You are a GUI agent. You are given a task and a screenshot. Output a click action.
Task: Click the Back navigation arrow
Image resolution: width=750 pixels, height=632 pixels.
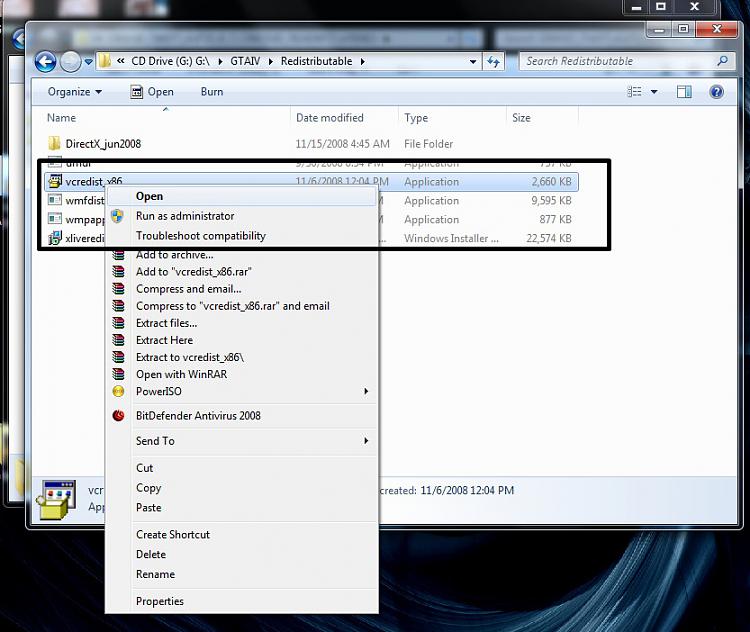(45, 62)
